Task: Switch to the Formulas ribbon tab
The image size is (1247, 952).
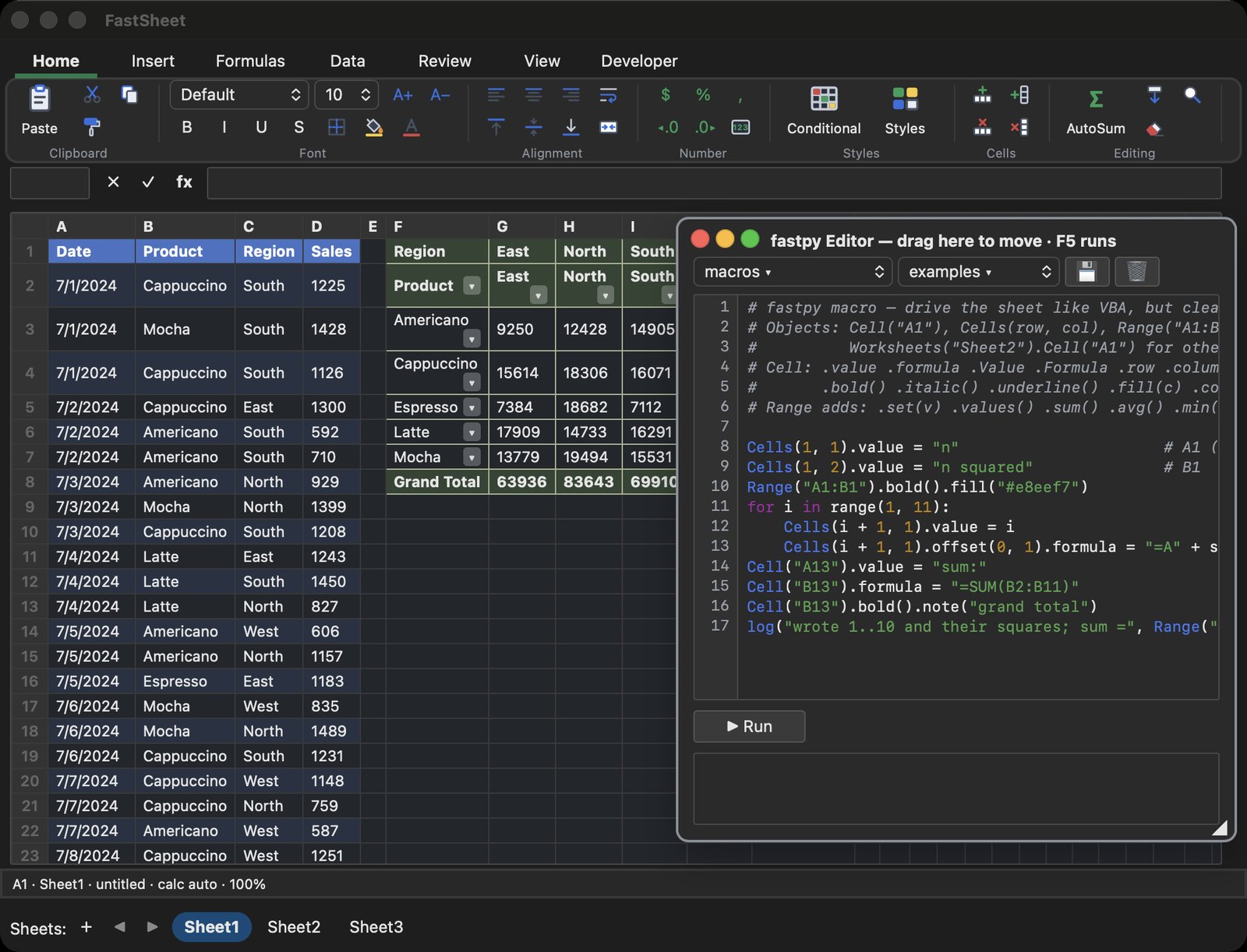Action: click(250, 61)
